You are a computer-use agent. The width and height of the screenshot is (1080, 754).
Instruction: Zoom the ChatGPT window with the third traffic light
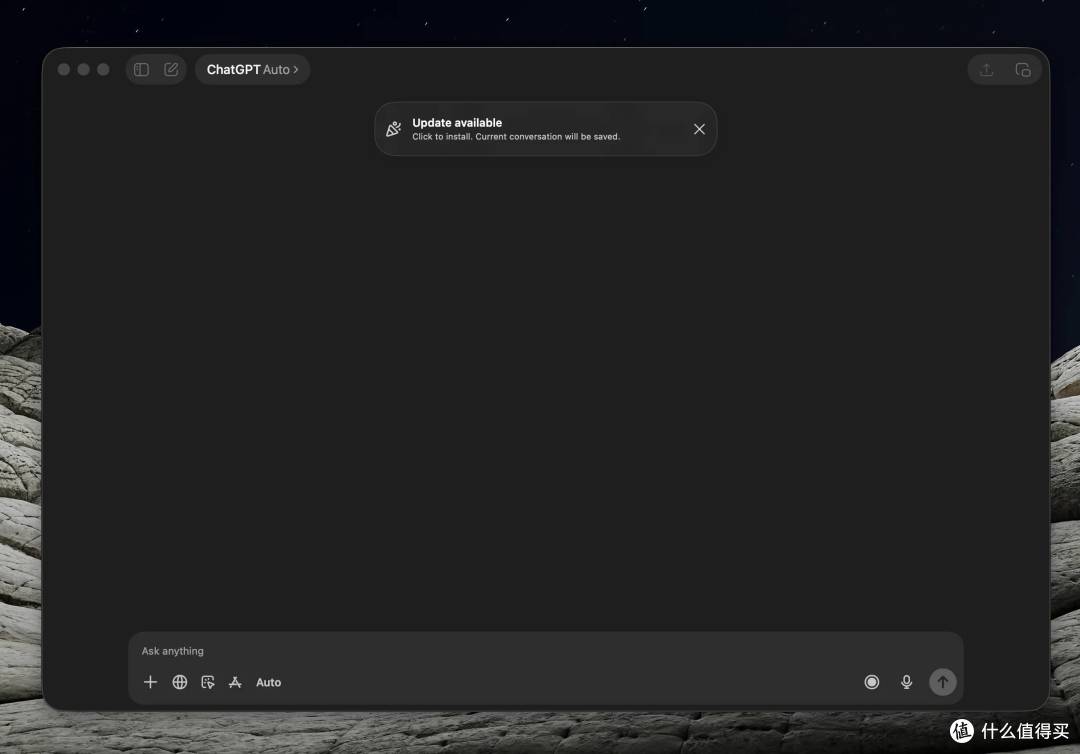(103, 70)
